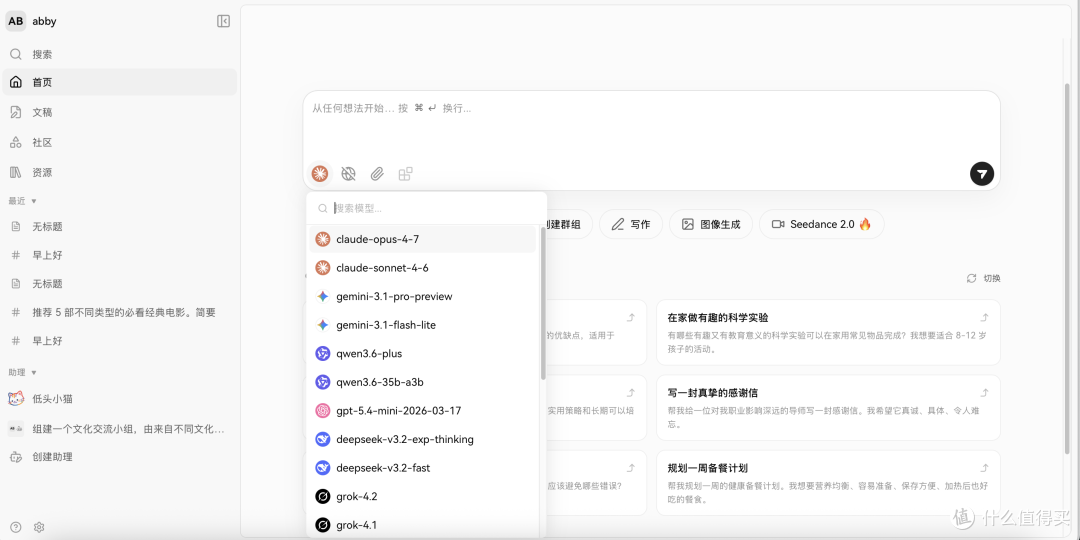The width and height of the screenshot is (1080, 540).
Task: Select grok-4.1 model
Action: 423,525
